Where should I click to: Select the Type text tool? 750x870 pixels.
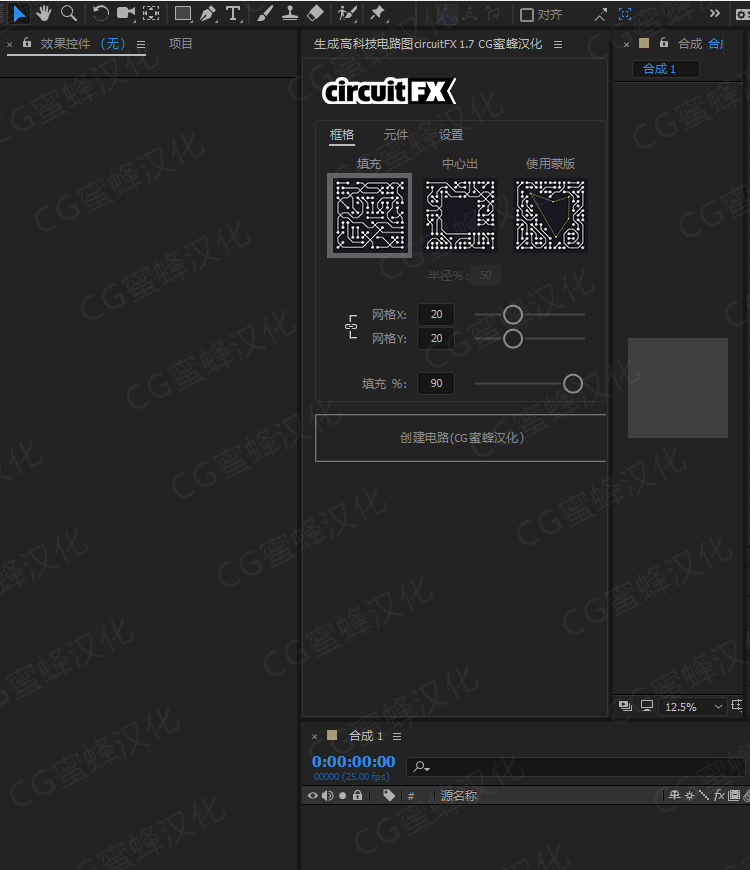tap(234, 14)
